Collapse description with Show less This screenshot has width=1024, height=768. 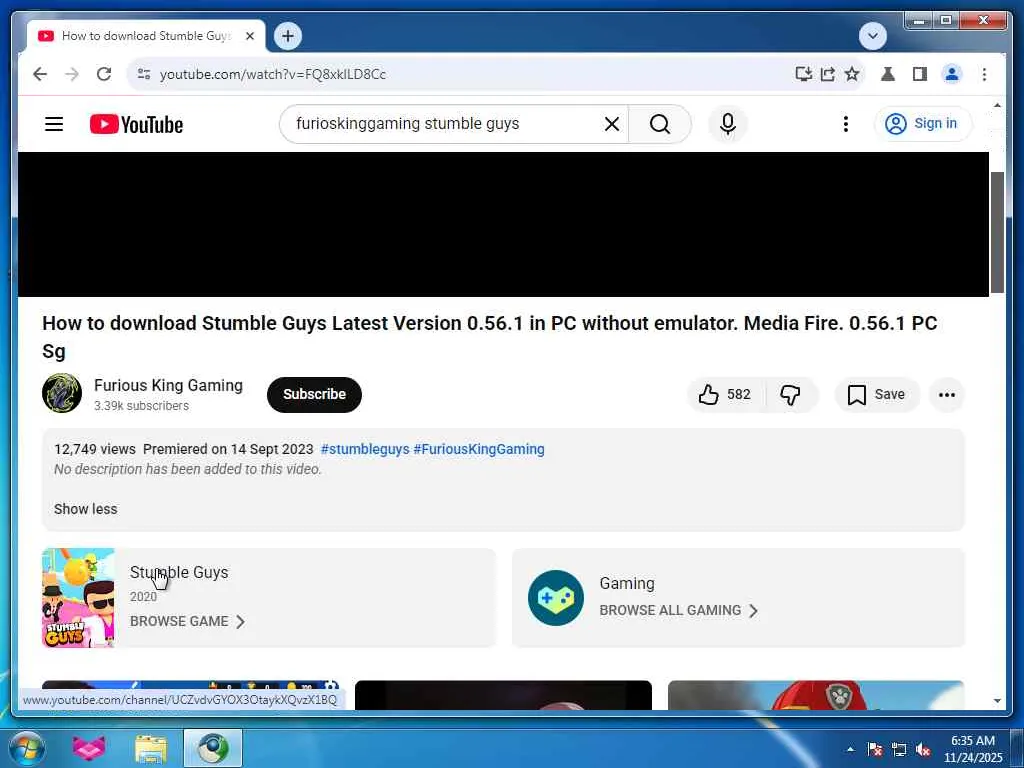pos(86,509)
